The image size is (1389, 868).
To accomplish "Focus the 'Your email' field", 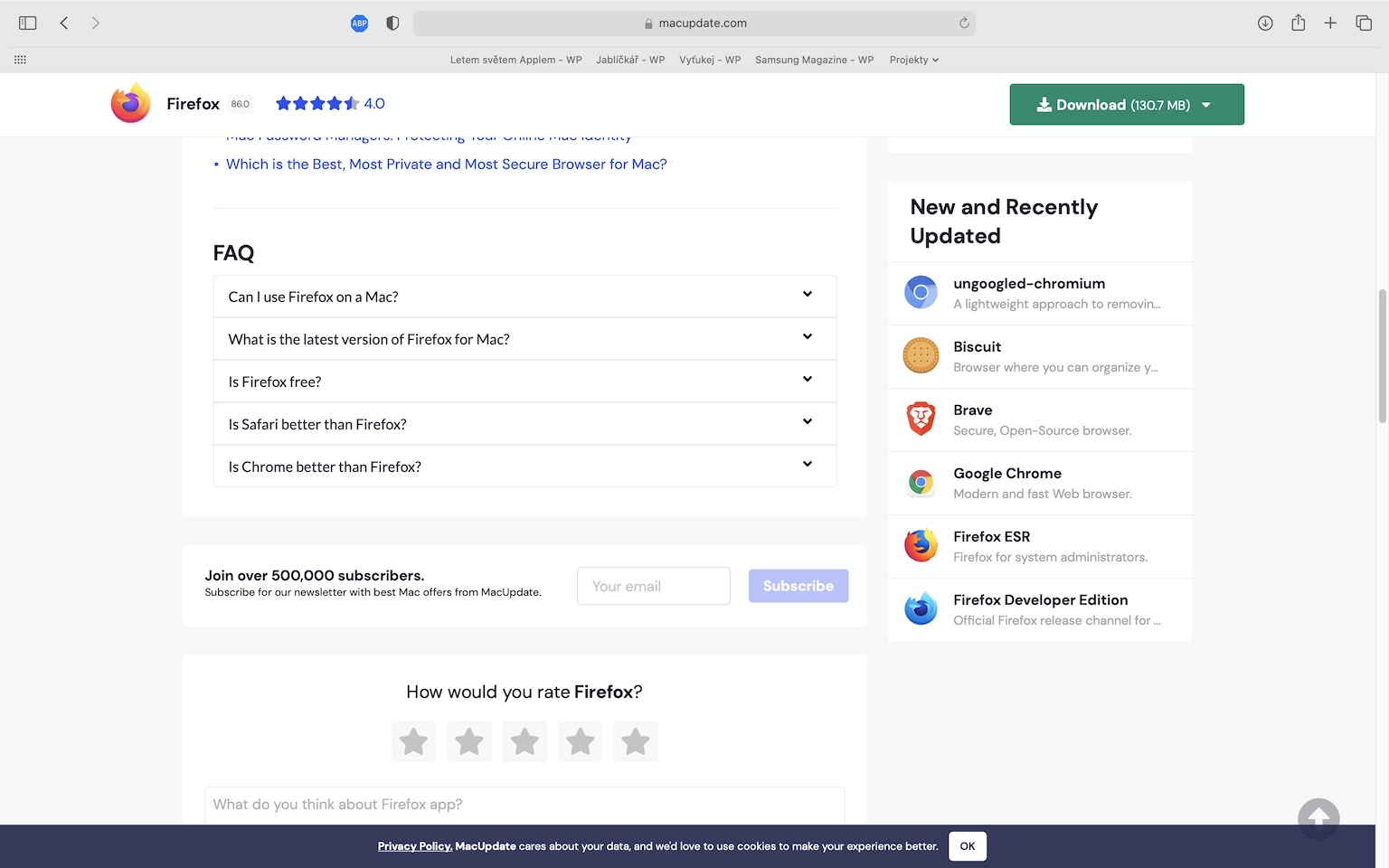I will (x=654, y=586).
